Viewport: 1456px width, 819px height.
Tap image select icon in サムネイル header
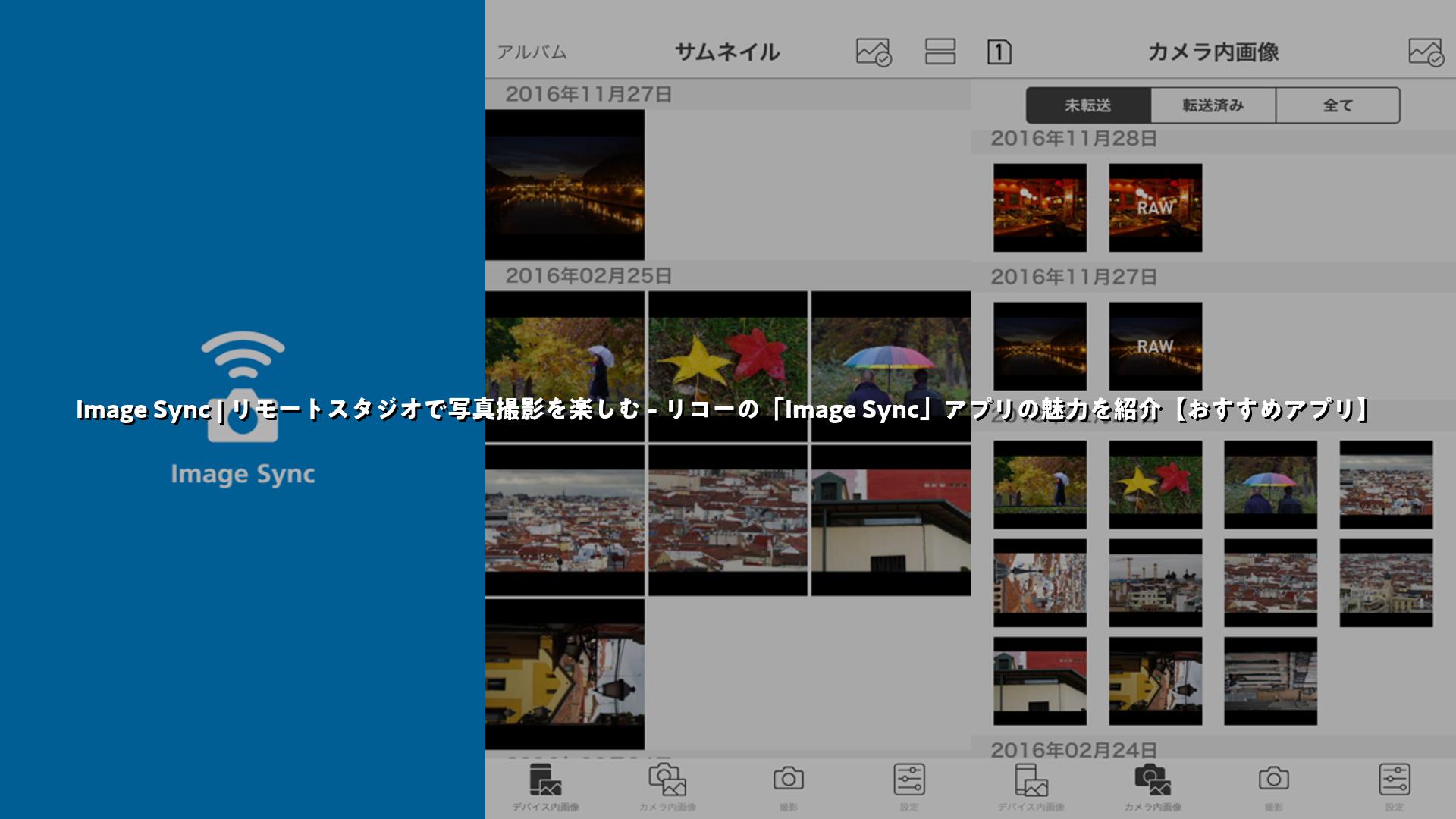point(874,52)
